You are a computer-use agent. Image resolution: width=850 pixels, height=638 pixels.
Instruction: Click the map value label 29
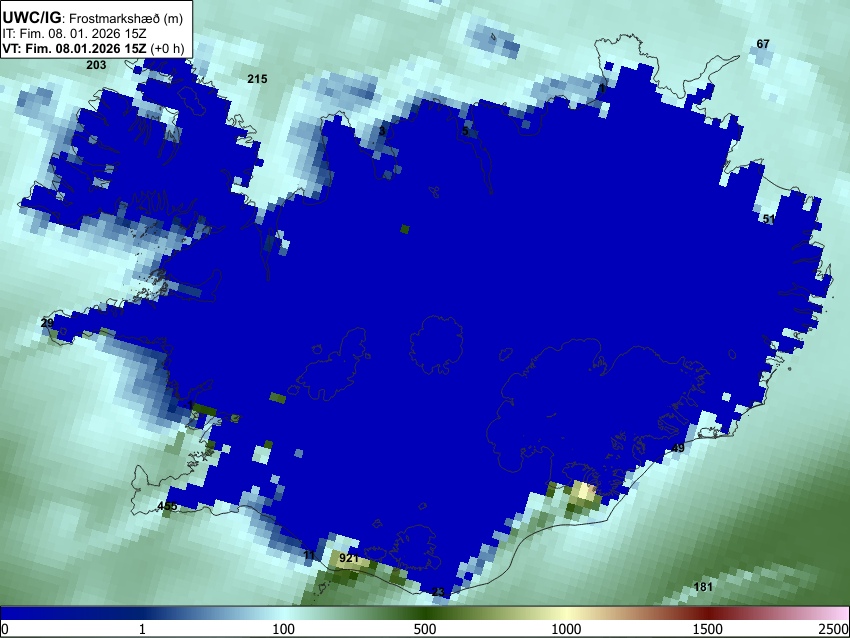pyautogui.click(x=47, y=323)
